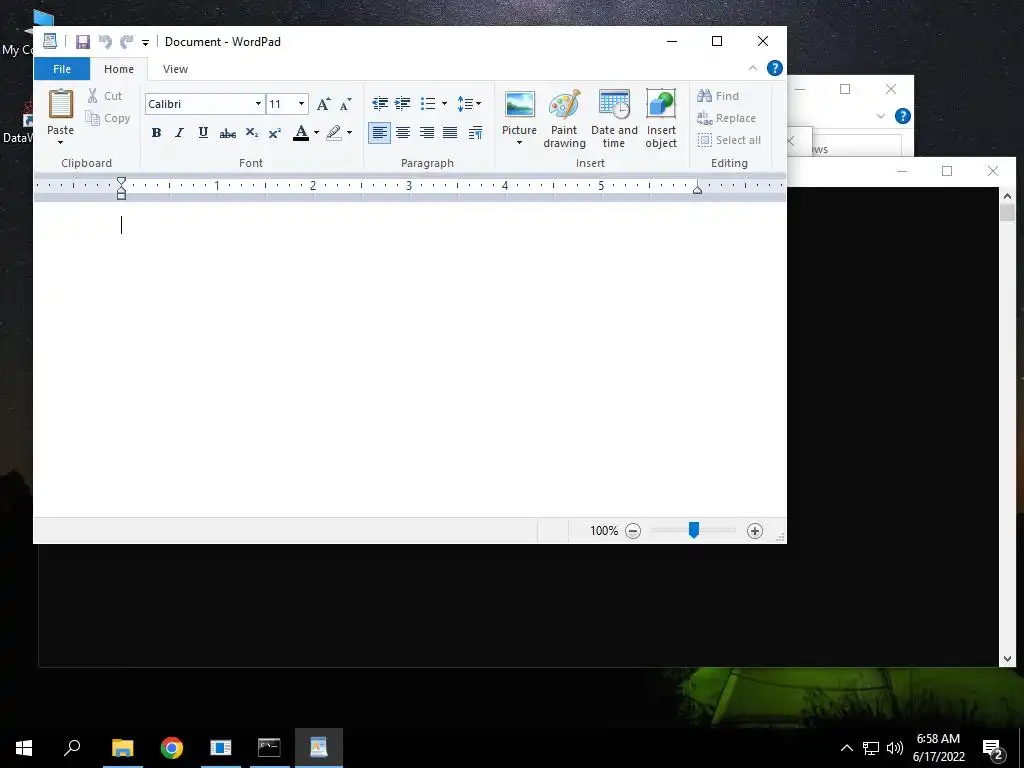1024x768 pixels.
Task: Click the Redo icon in title bar
Action: [x=127, y=42]
